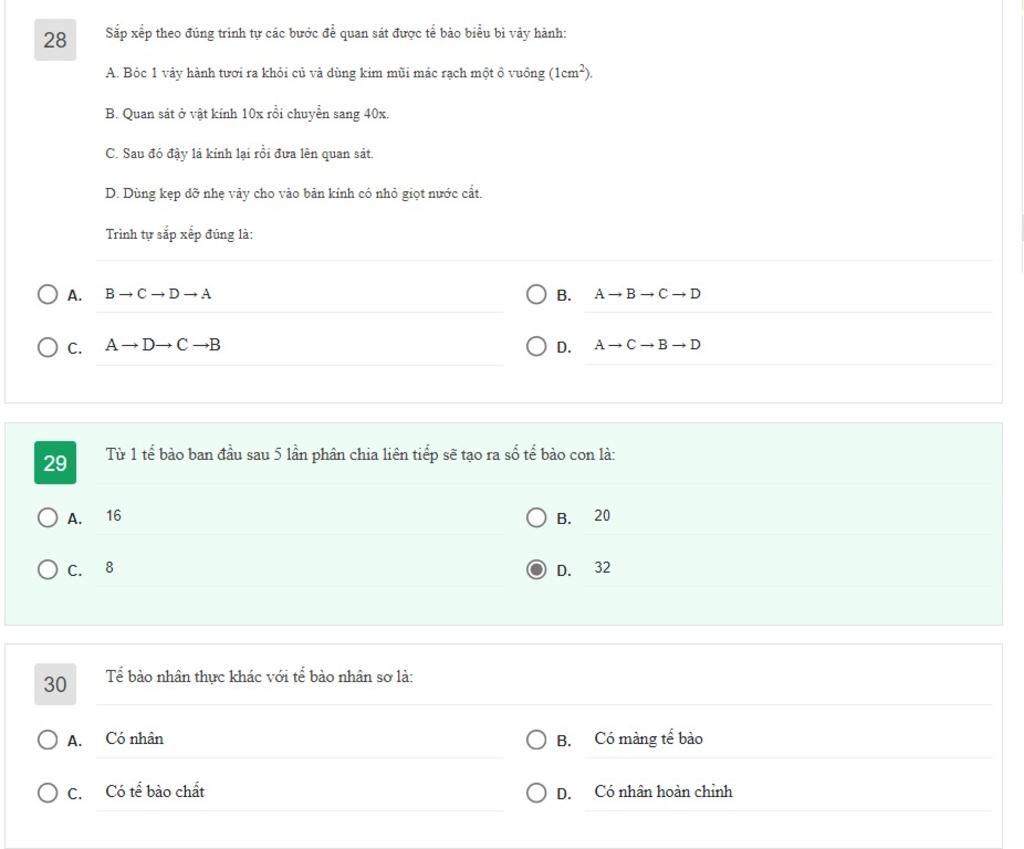1024x849 pixels.
Task: Select option A for question 28
Action: (x=47, y=295)
